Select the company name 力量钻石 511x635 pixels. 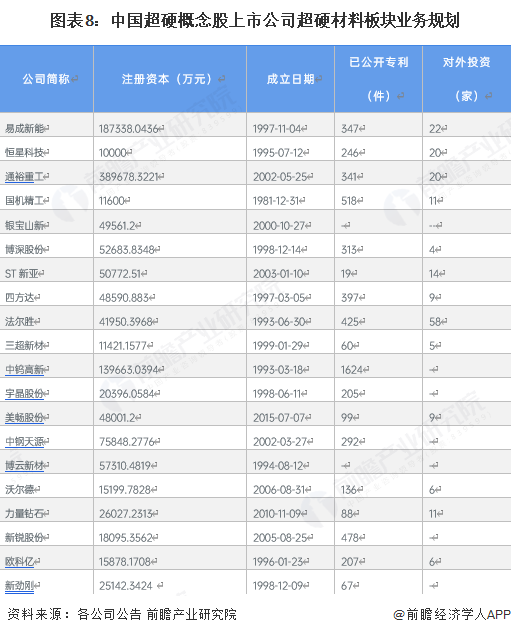pyautogui.click(x=24, y=514)
